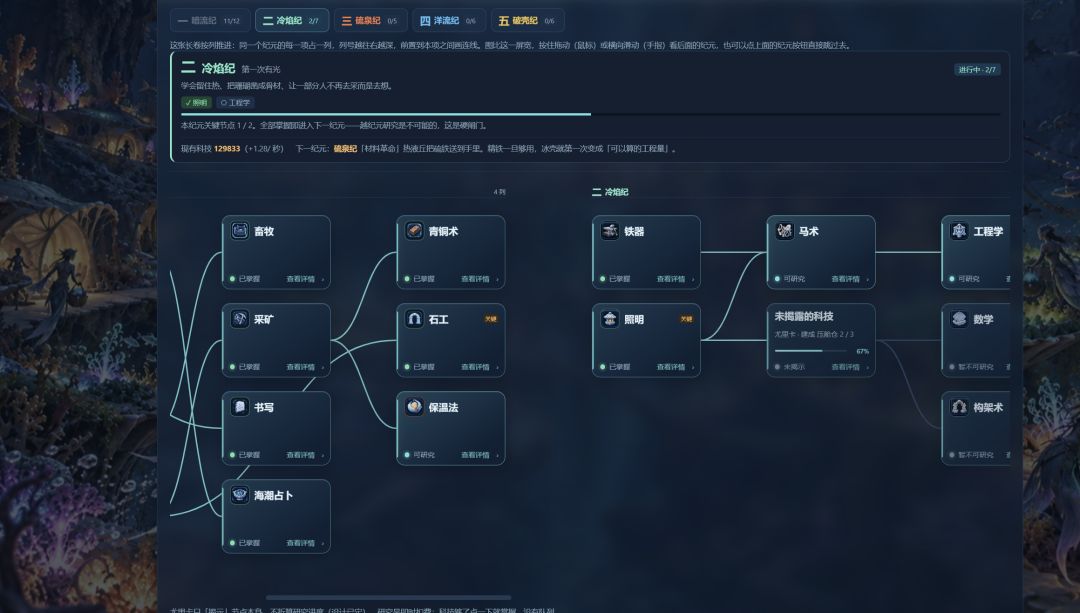Click the 马术 horse icon

(785, 231)
